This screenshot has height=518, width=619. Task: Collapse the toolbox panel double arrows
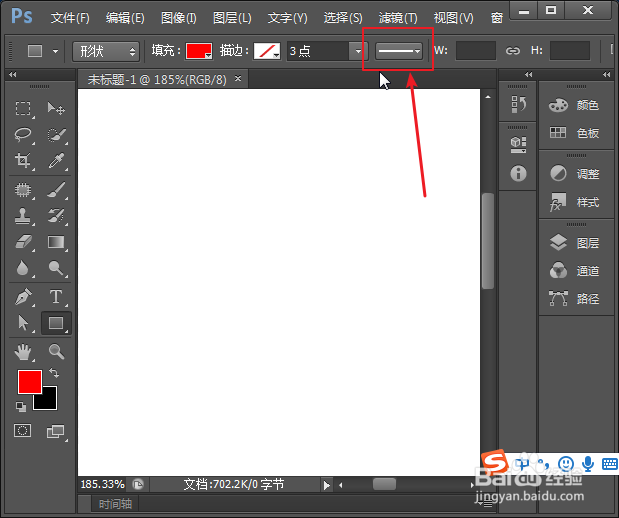click(13, 74)
